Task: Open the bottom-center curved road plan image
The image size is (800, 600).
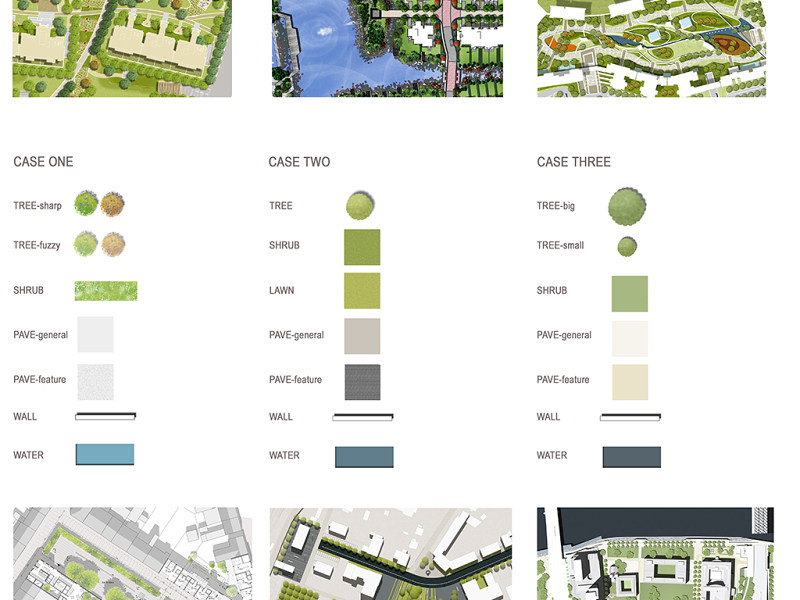Action: [391, 554]
